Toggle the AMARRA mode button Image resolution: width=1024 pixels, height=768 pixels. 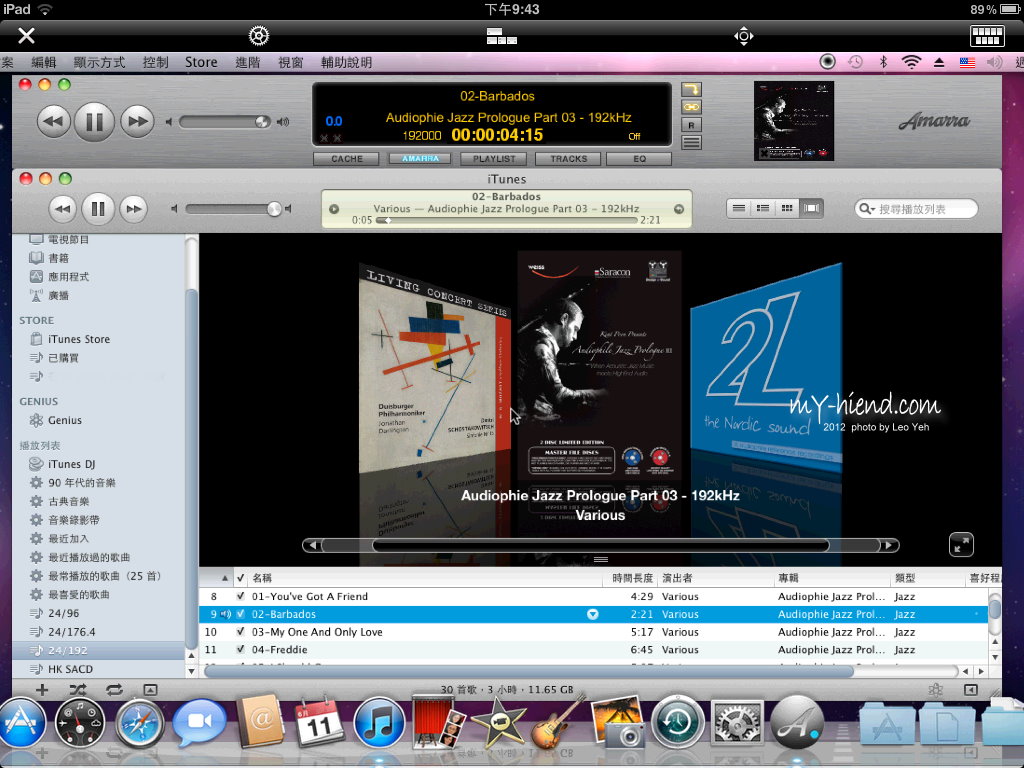tap(420, 159)
